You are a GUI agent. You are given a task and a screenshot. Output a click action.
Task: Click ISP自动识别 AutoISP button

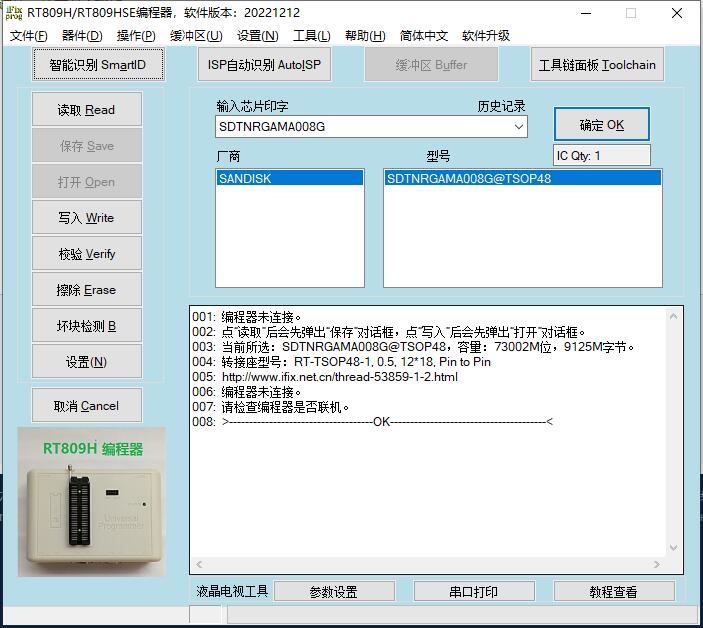[265, 65]
